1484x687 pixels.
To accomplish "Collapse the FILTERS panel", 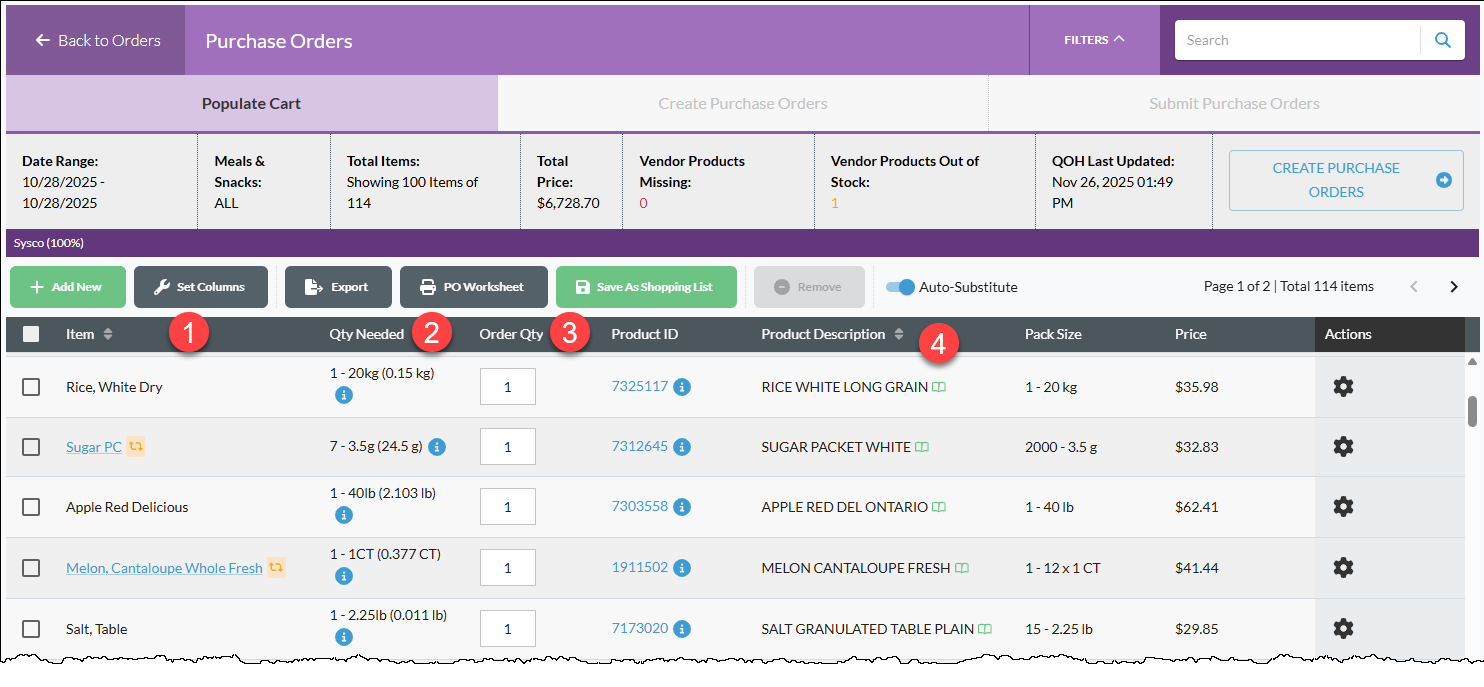I will point(1094,40).
